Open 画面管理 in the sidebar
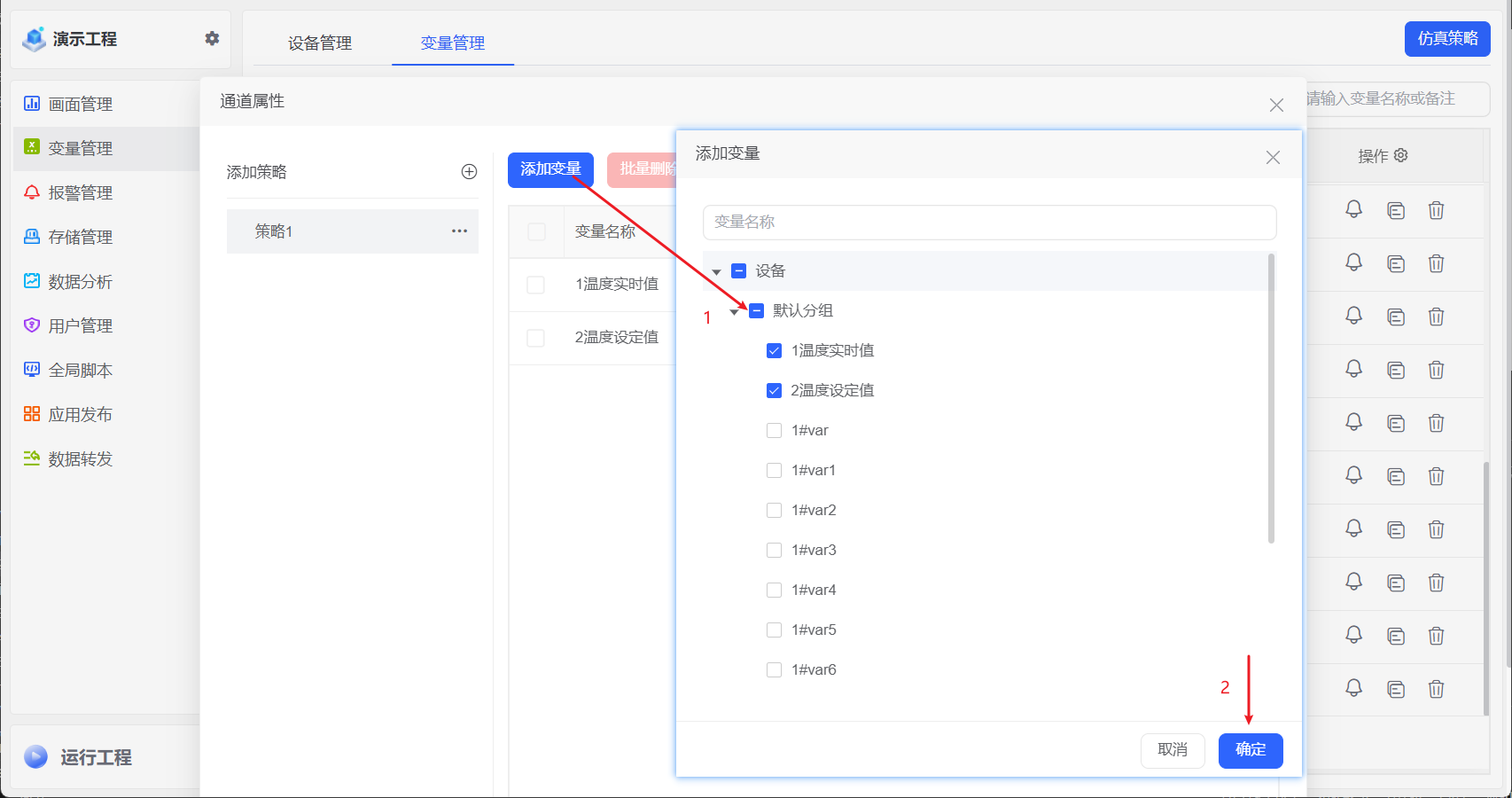Image resolution: width=1512 pixels, height=798 pixels. (x=82, y=104)
